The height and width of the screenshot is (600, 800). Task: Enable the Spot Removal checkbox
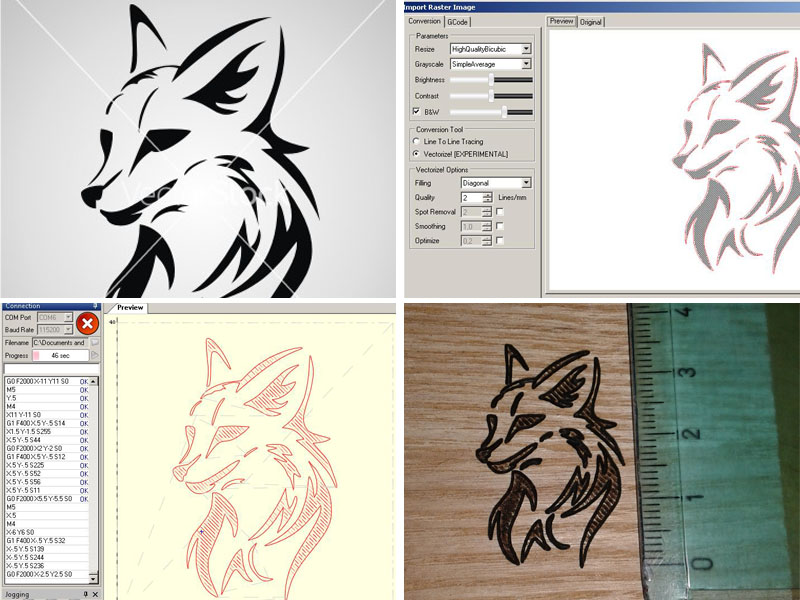pos(498,213)
